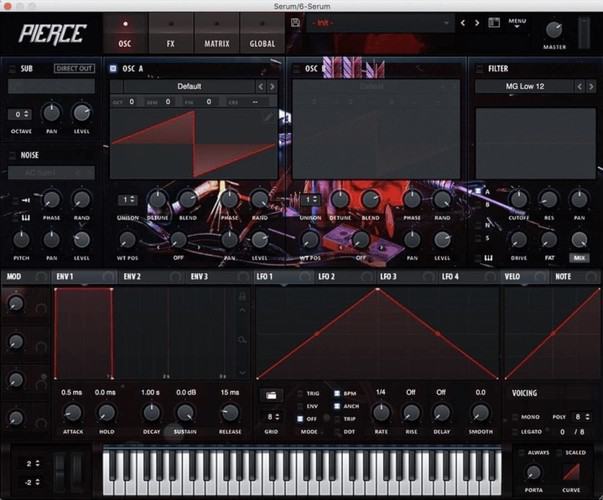Switch to the MATRIX tab
The height and width of the screenshot is (500, 603).
[x=217, y=33]
